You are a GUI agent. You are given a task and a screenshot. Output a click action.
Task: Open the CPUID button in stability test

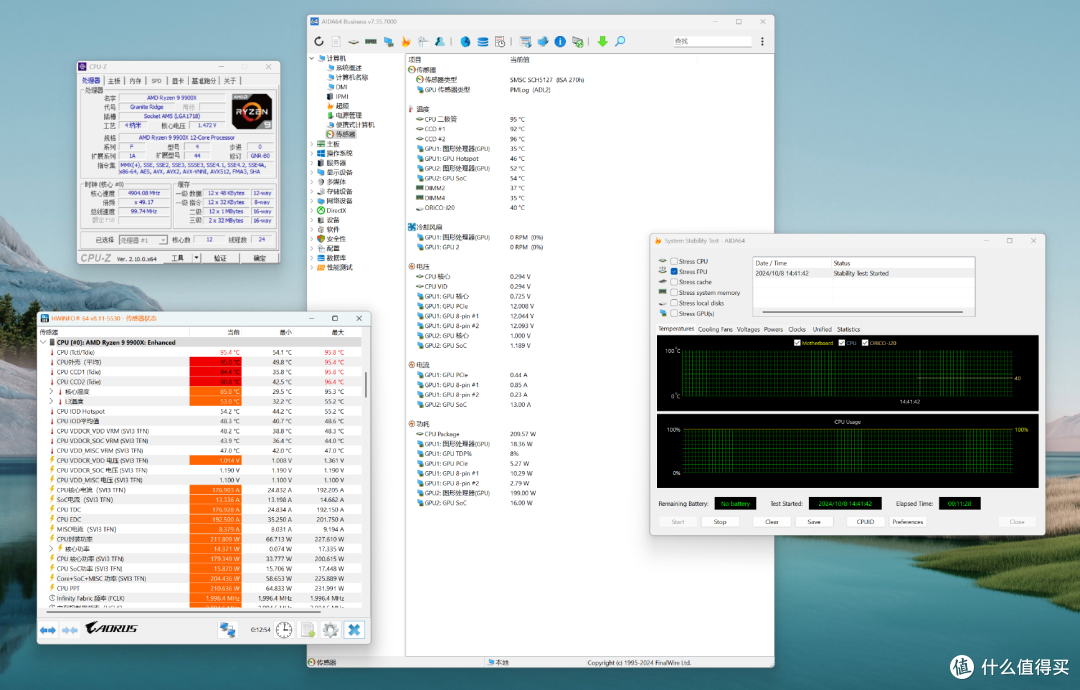865,522
